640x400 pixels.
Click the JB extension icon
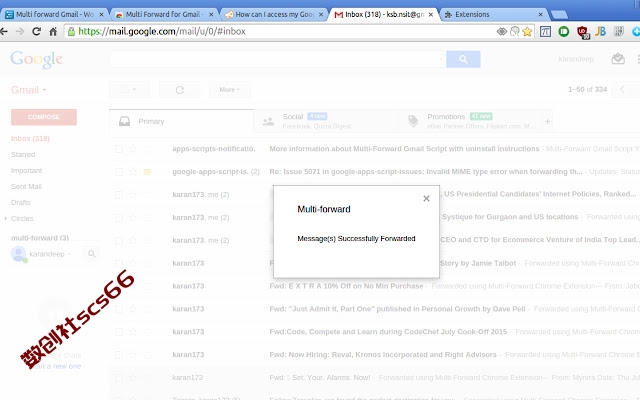600,31
